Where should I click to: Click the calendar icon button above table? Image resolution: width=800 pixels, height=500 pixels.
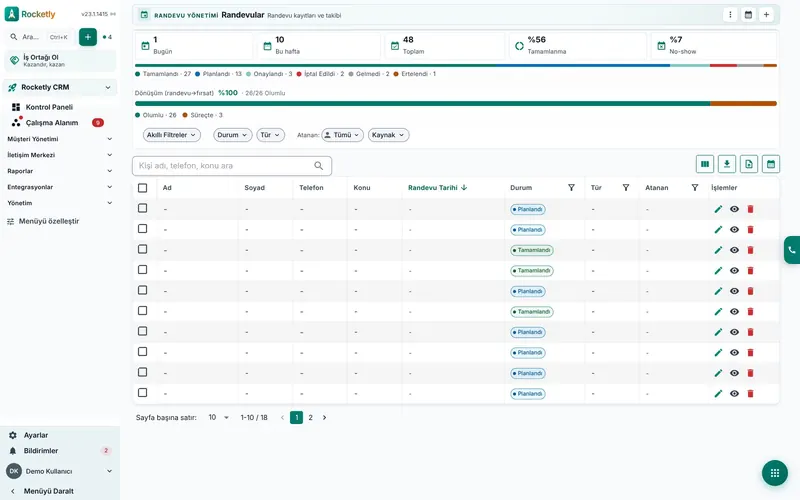(x=770, y=164)
